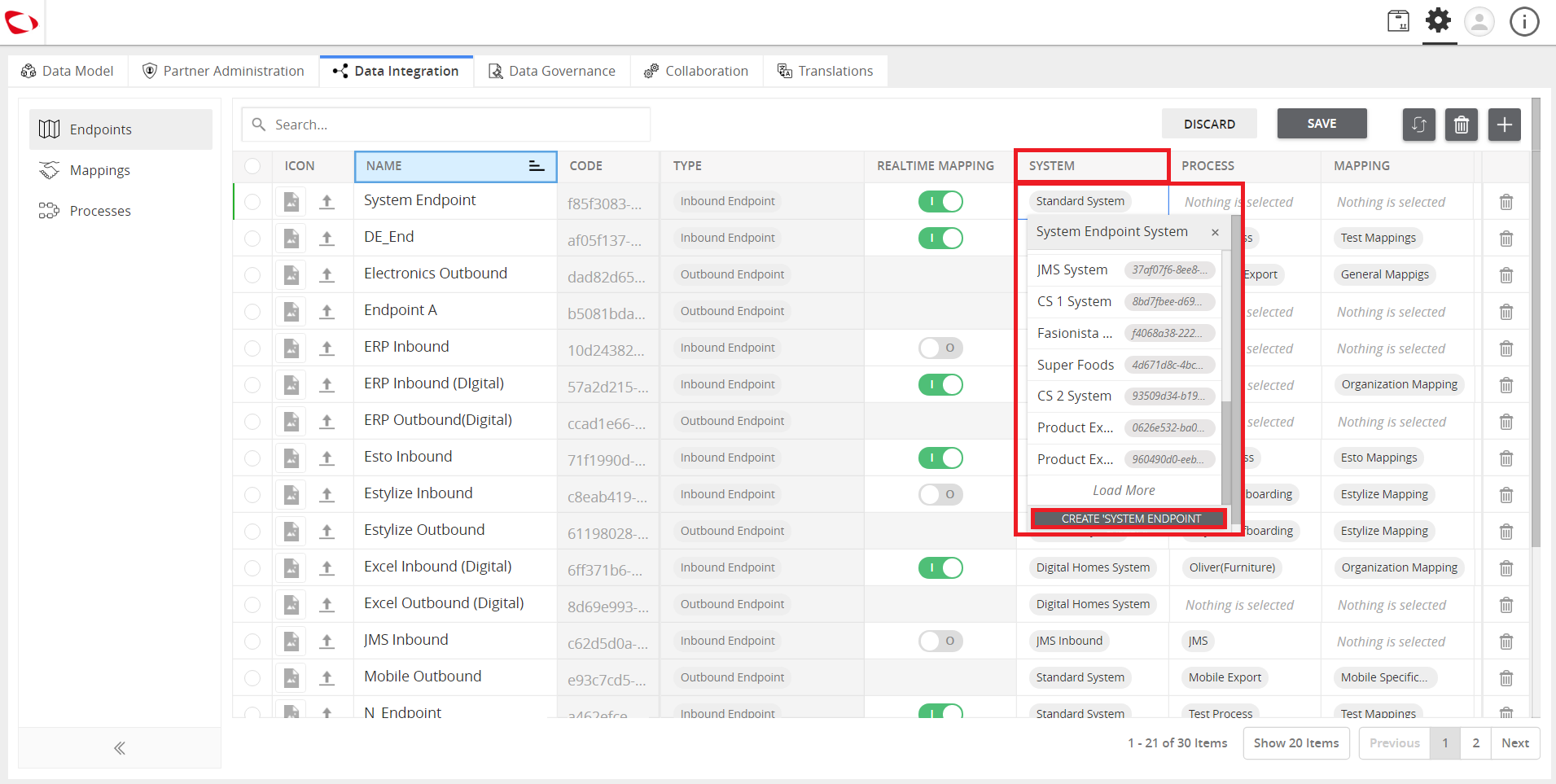Open Show 20 Items page size dropdown
The height and width of the screenshot is (784, 1556).
point(1296,742)
